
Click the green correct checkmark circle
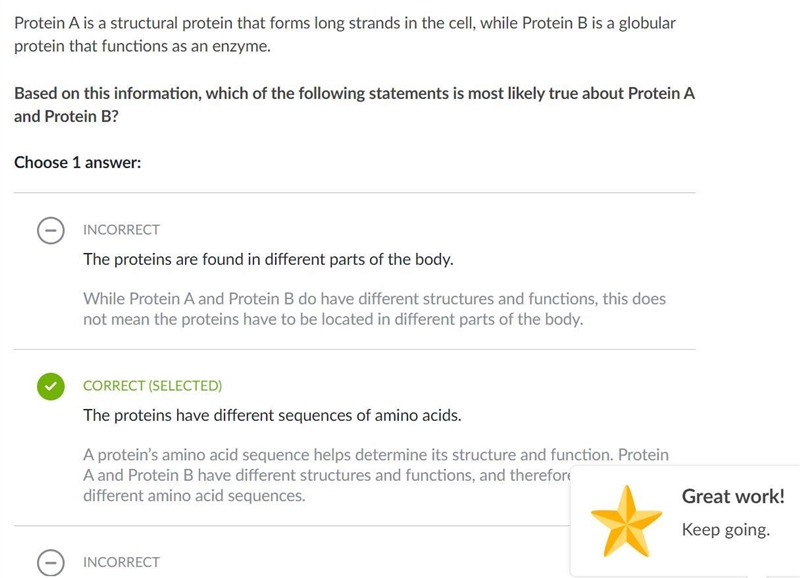pyautogui.click(x=51, y=386)
